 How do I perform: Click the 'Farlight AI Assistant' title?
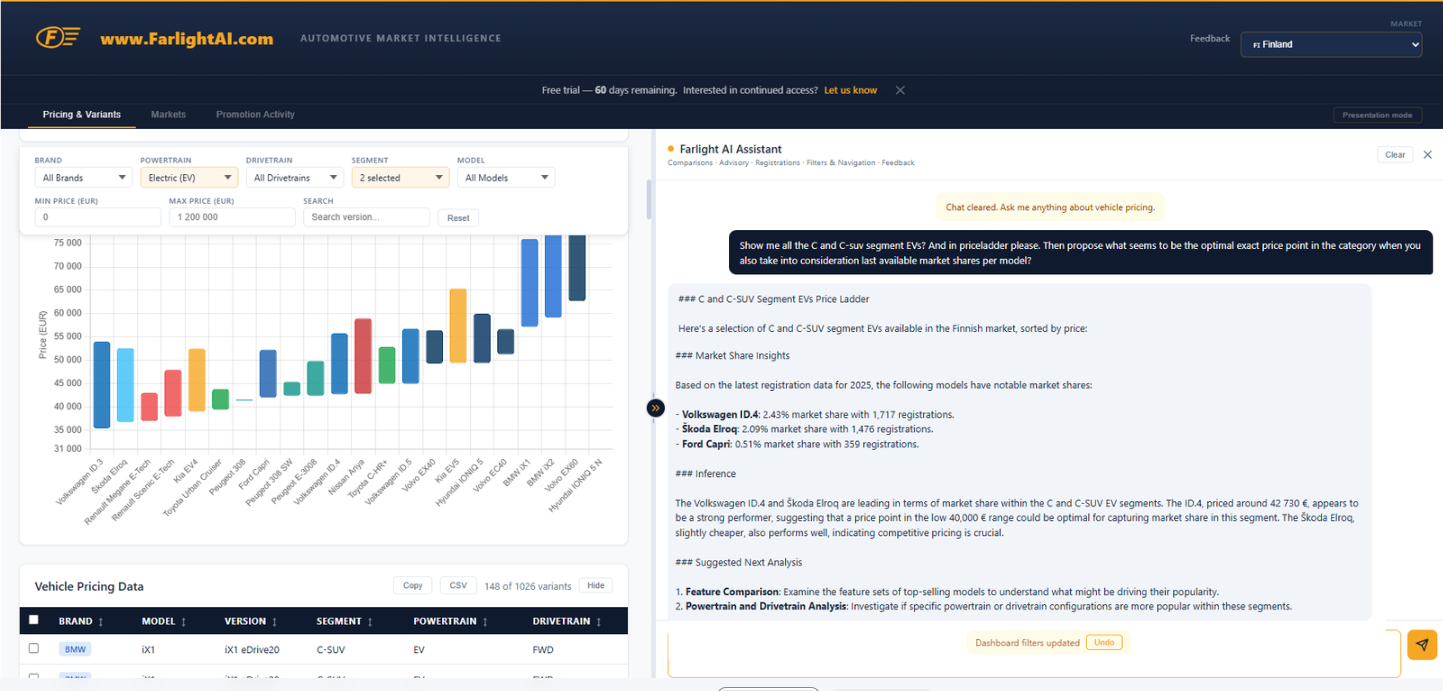click(x=730, y=149)
